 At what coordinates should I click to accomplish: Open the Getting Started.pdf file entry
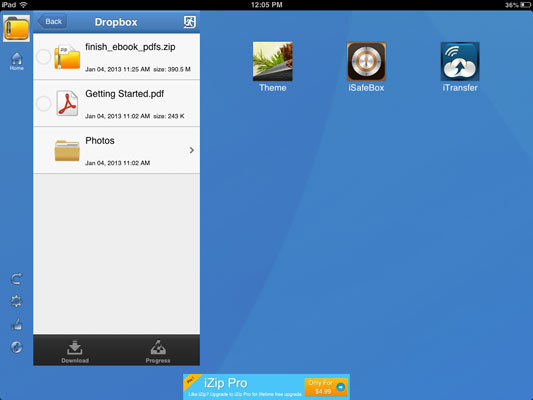pyautogui.click(x=117, y=104)
